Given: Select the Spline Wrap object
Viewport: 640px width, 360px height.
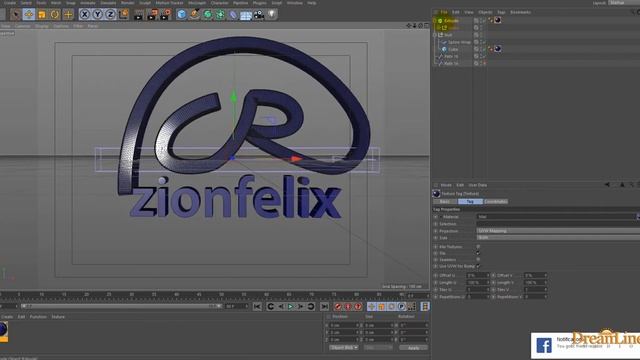Looking at the screenshot, I should pyautogui.click(x=459, y=42).
